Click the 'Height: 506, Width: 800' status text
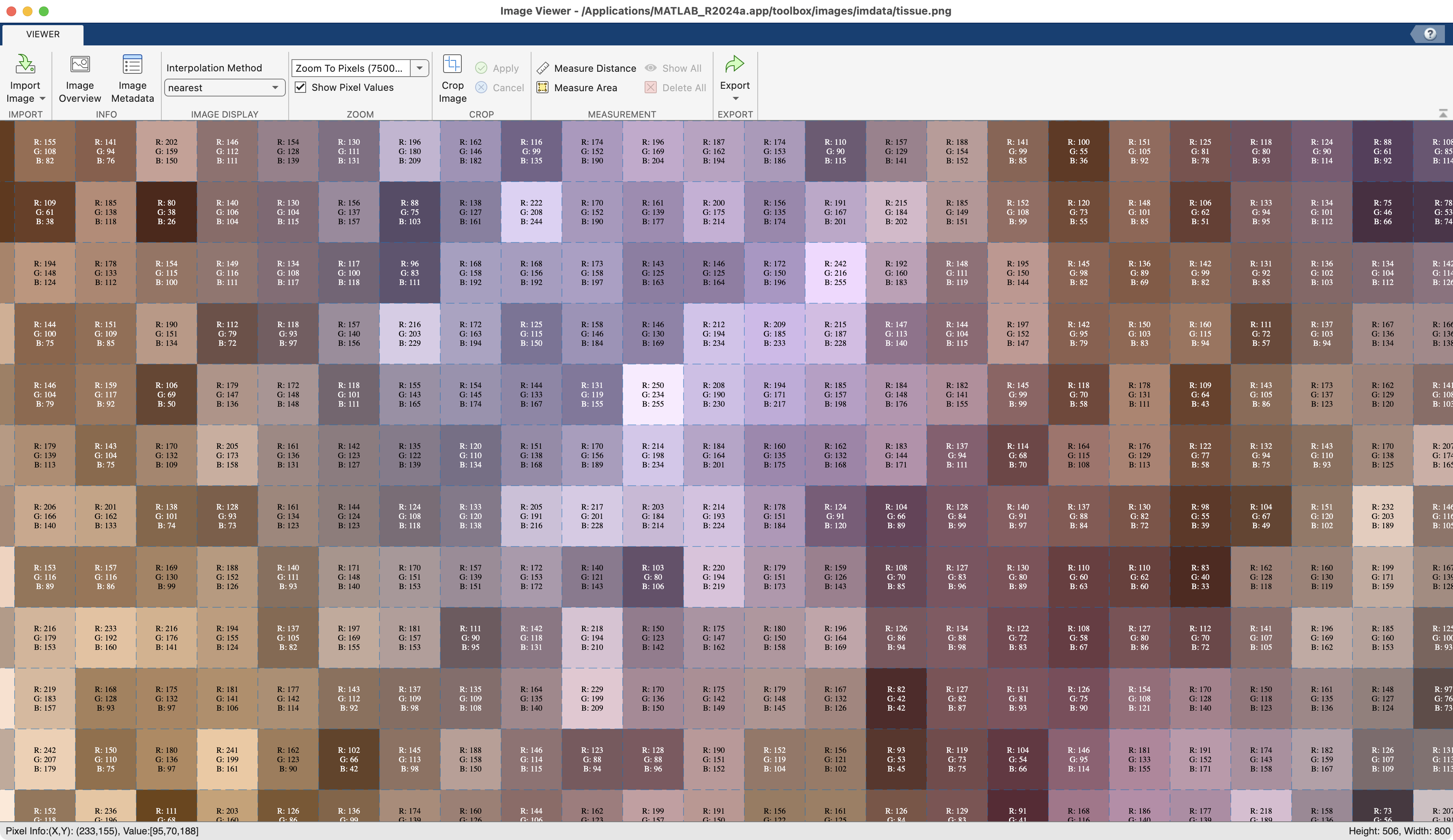The width and height of the screenshot is (1453, 840). (1399, 831)
